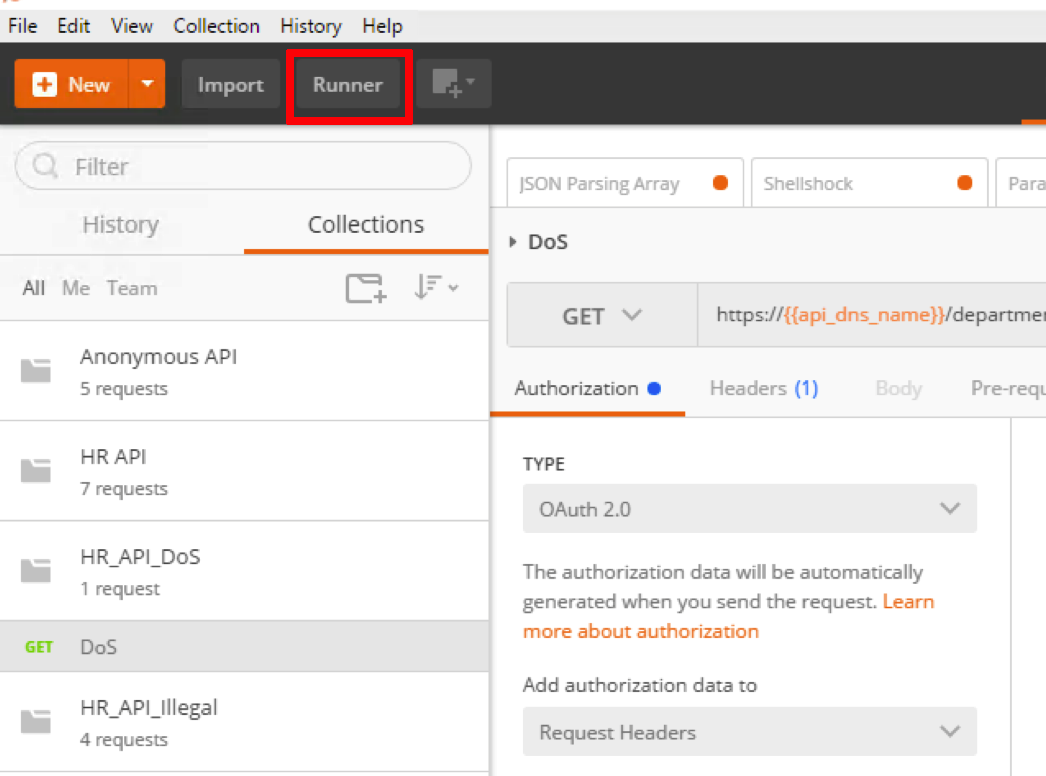
Task: Click the new collection folder icon
Action: tap(366, 288)
